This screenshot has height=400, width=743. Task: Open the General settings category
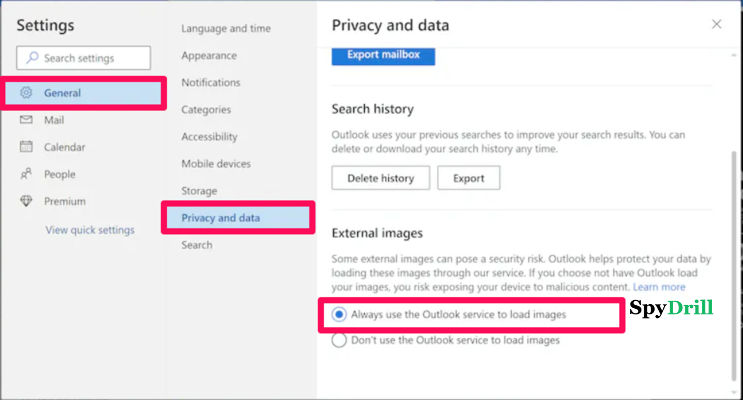pyautogui.click(x=83, y=93)
